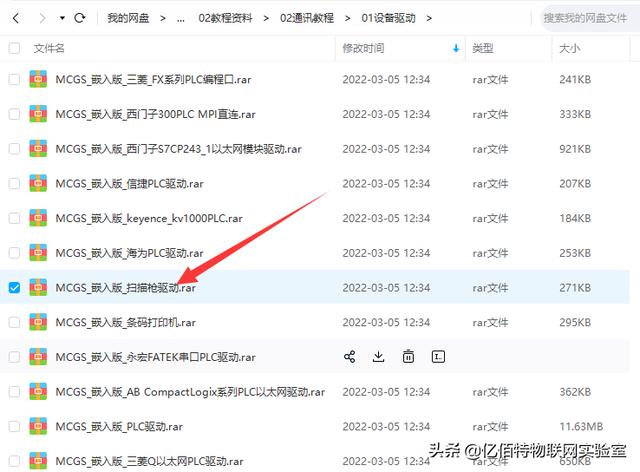The width and height of the screenshot is (640, 472).
Task: Select file name MCGS_嵌入版_三菱_FX系列PLC编程口.rar
Action: click(x=153, y=79)
